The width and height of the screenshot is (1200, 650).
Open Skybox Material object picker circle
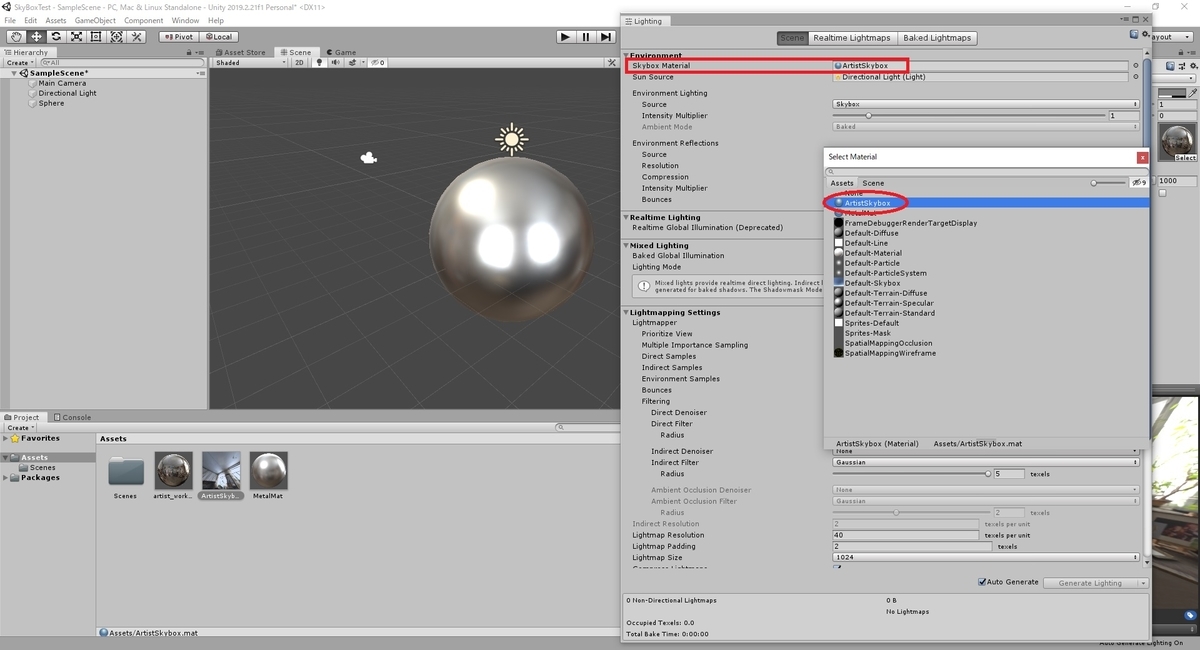click(1136, 66)
